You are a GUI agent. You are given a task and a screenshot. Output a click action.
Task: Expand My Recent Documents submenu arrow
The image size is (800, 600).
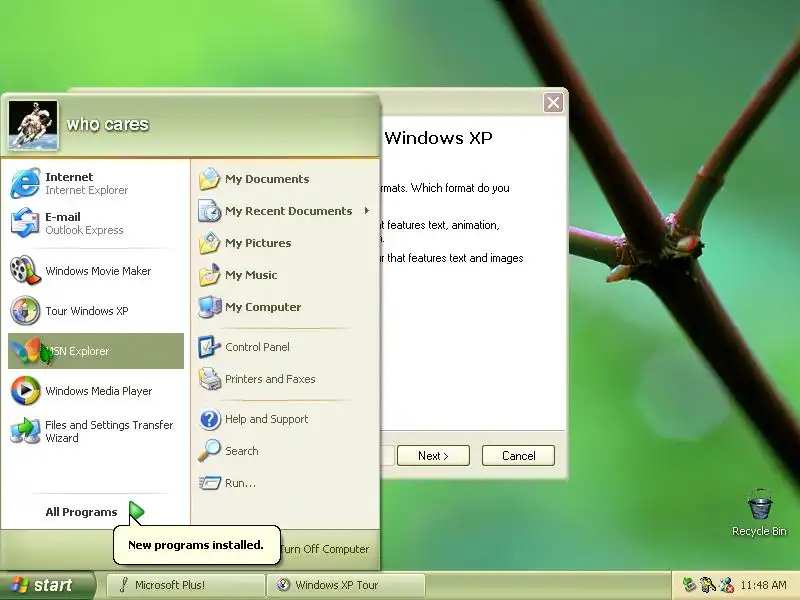pyautogui.click(x=367, y=211)
